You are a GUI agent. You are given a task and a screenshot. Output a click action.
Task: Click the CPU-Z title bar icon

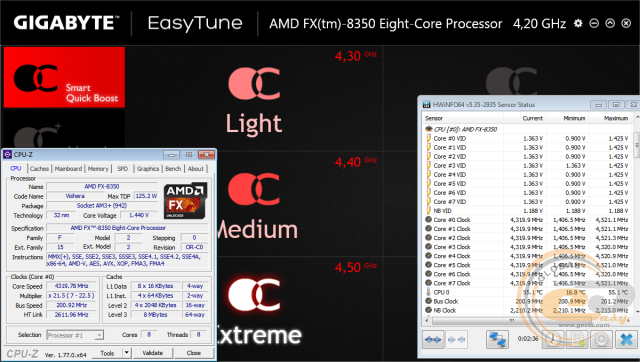click(x=8, y=155)
